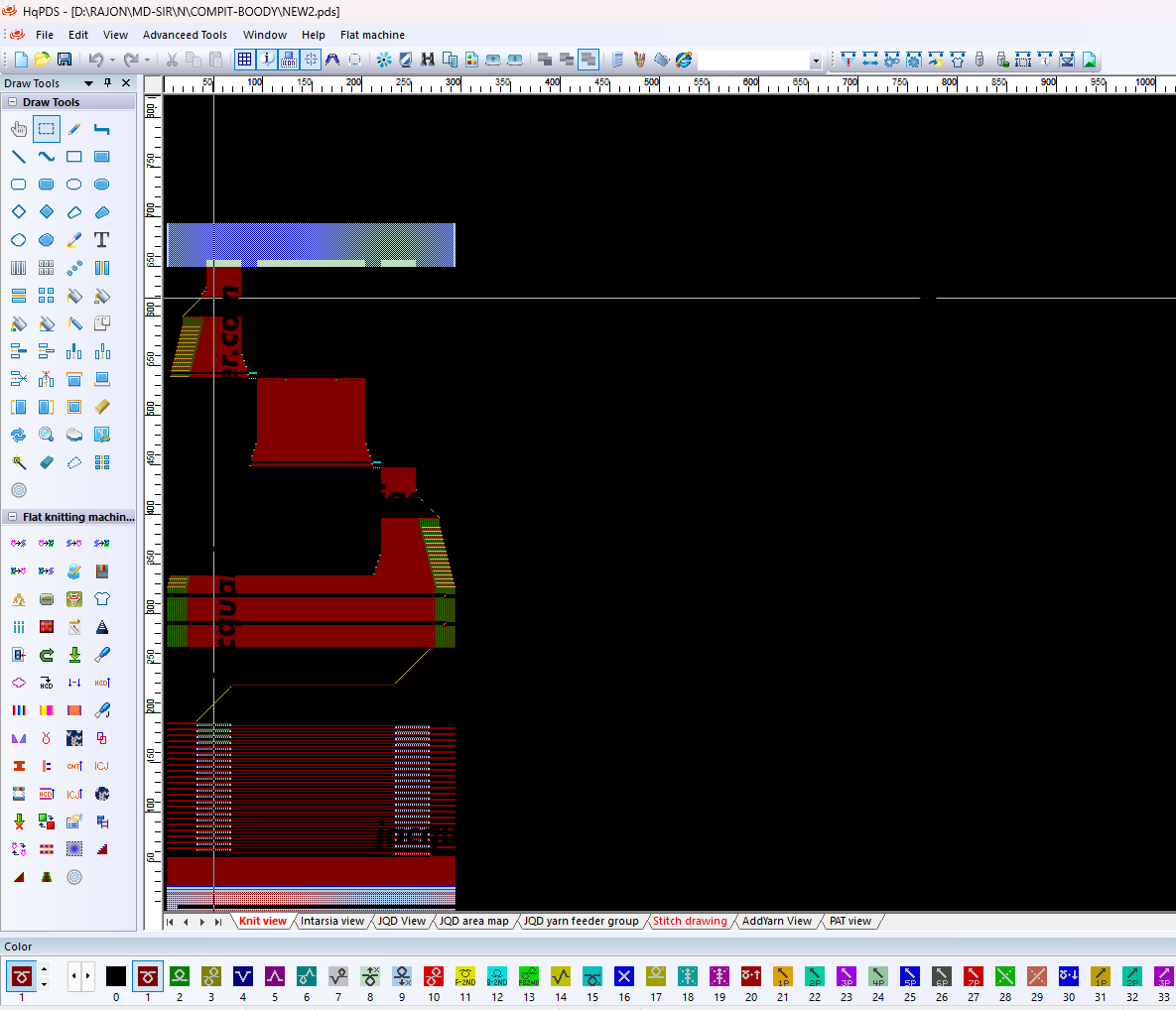Collapse the Flat knitting machine section
Viewport: 1176px width, 1010px height.
(13, 517)
